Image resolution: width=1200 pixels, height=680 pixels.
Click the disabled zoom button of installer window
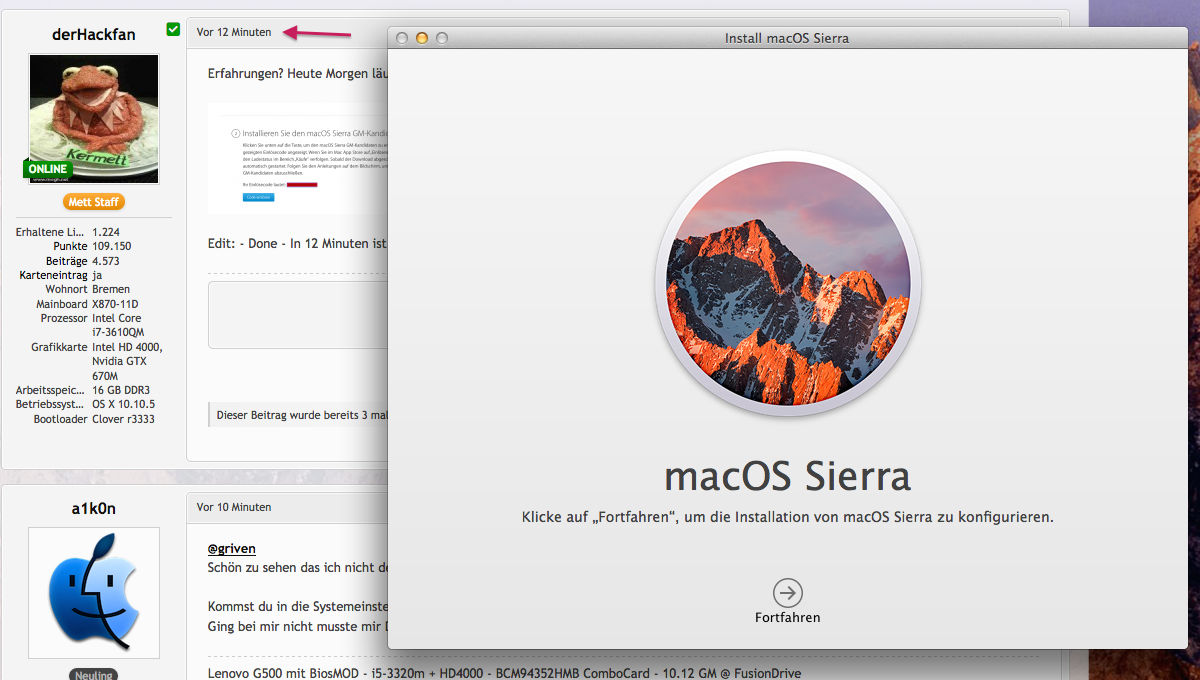(442, 38)
